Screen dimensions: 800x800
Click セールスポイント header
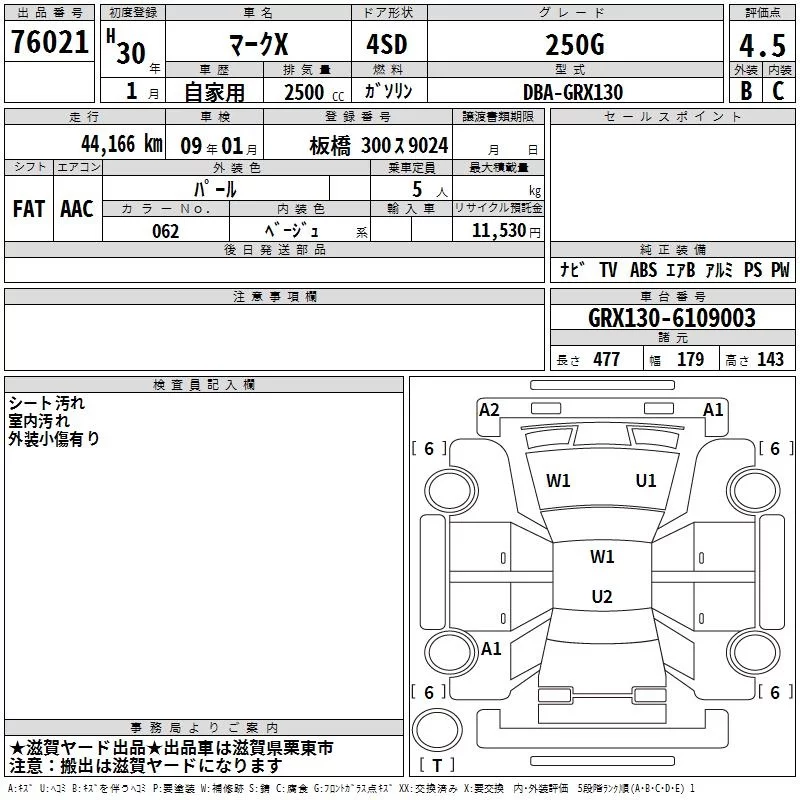pos(673,116)
